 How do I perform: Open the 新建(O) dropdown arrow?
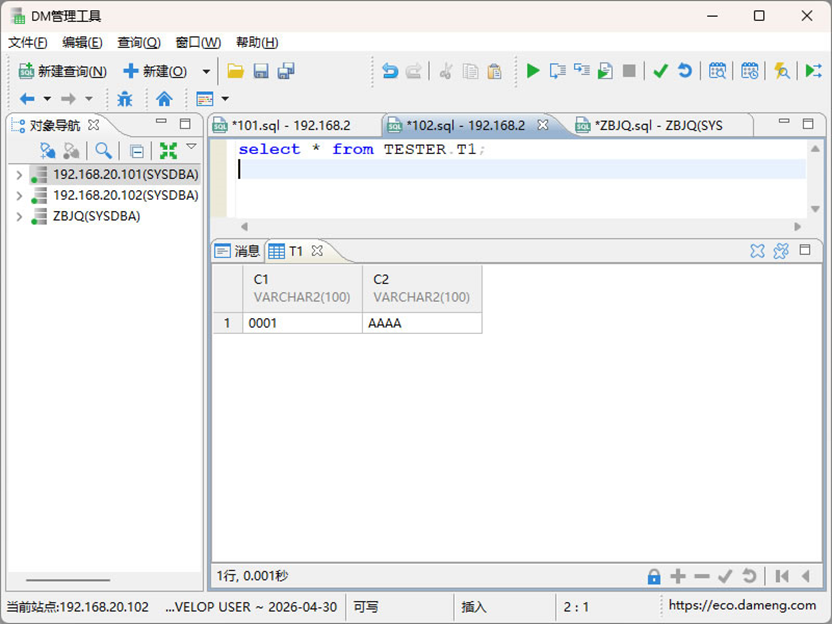206,71
